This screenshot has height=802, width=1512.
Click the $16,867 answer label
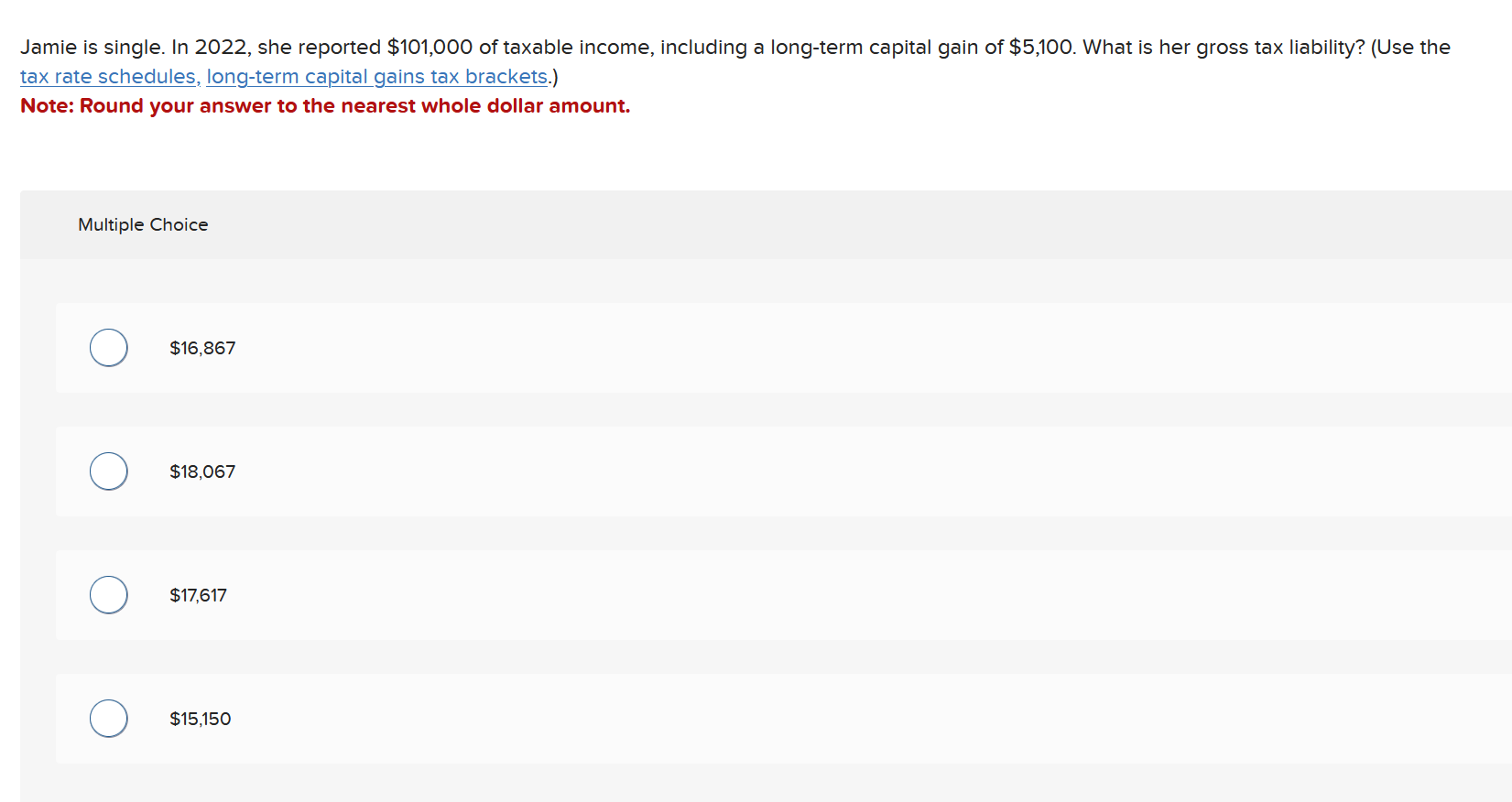pos(202,348)
